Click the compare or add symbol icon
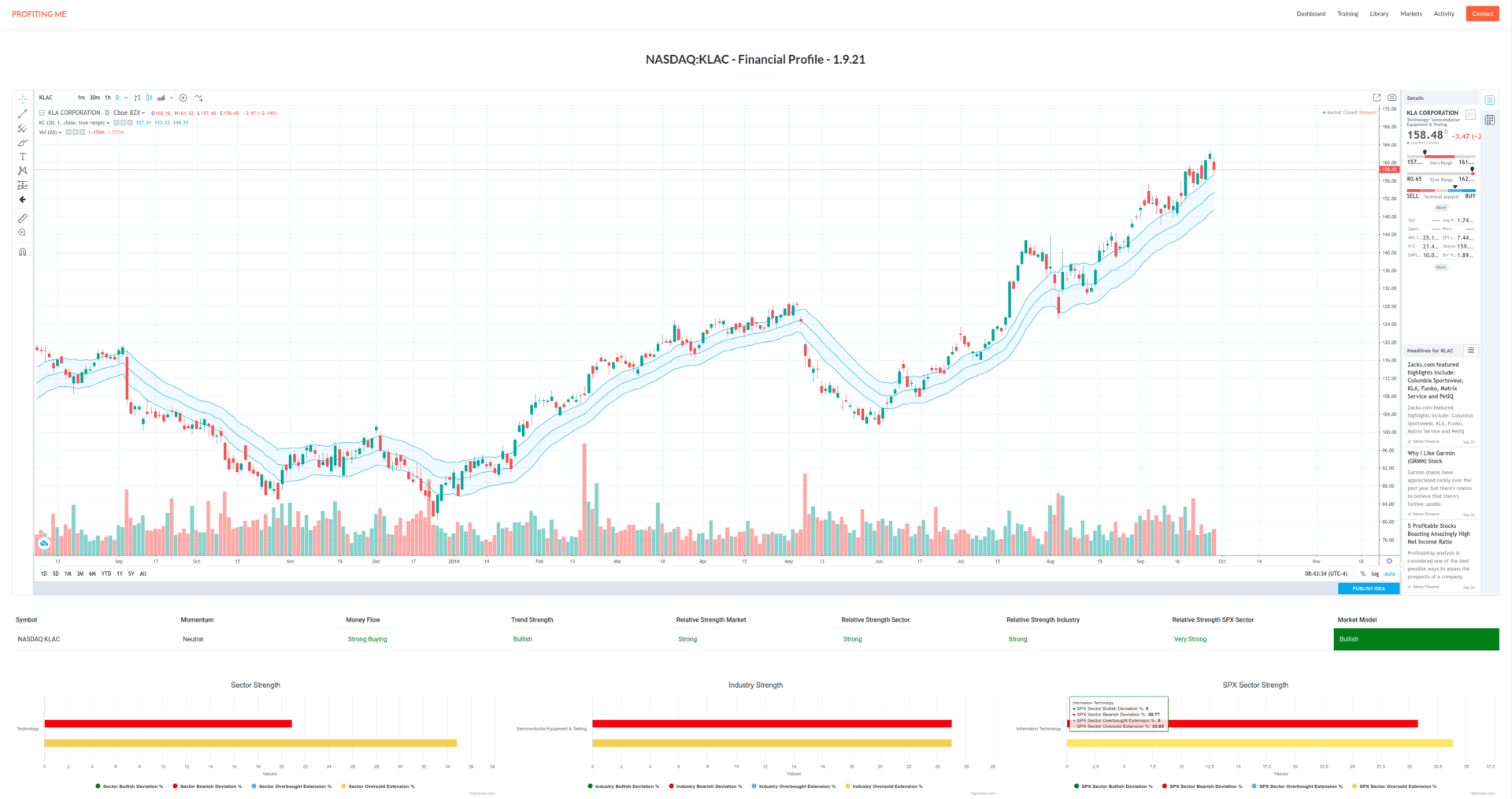The image size is (1512, 799). [x=183, y=98]
